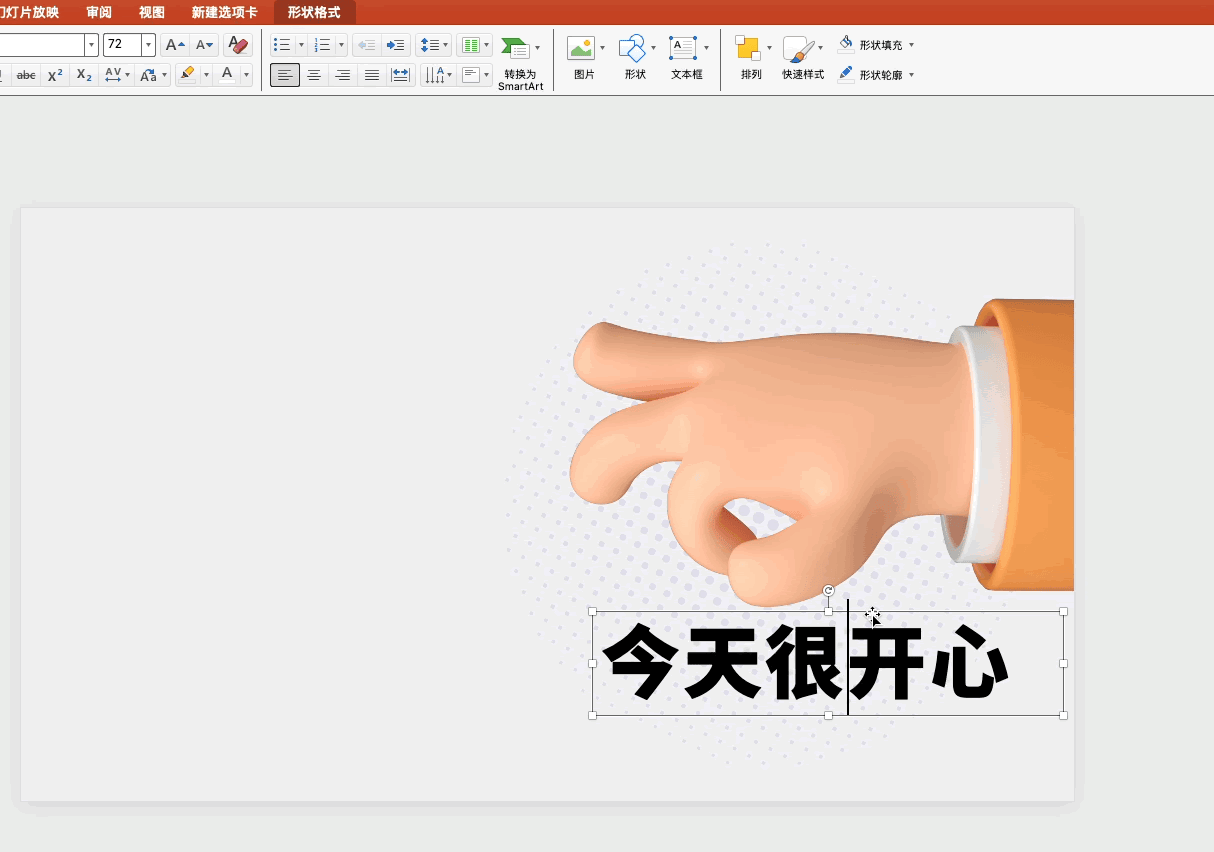This screenshot has height=852, width=1214.
Task: Open the 形状轮廓 outline dropdown
Action: point(911,75)
